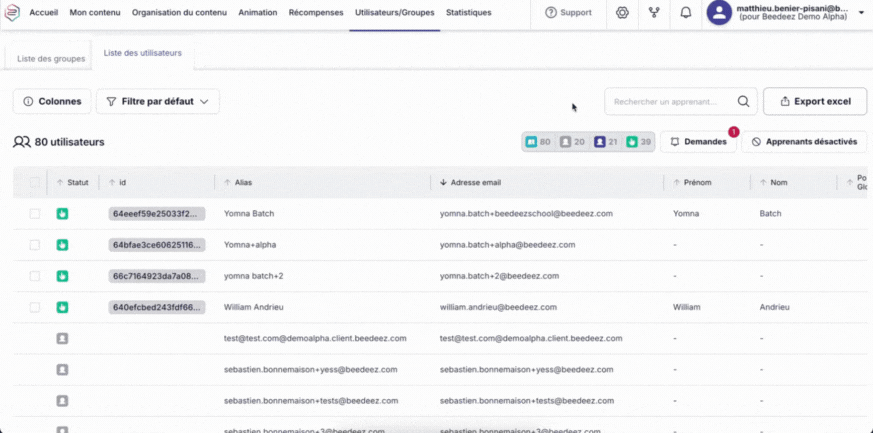Toggle the select-all checkbox in table header
873x433 pixels.
click(35, 183)
